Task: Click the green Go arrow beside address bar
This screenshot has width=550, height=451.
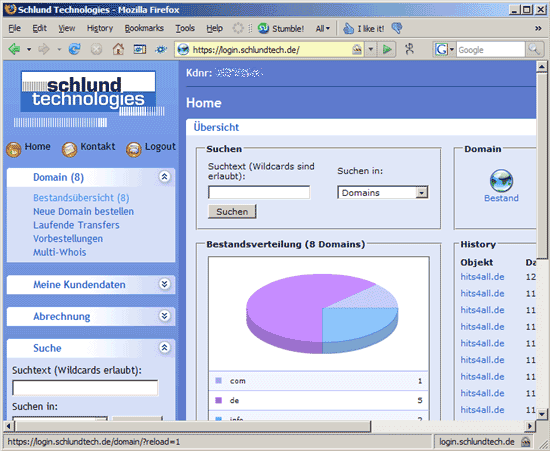Action: pyautogui.click(x=387, y=49)
